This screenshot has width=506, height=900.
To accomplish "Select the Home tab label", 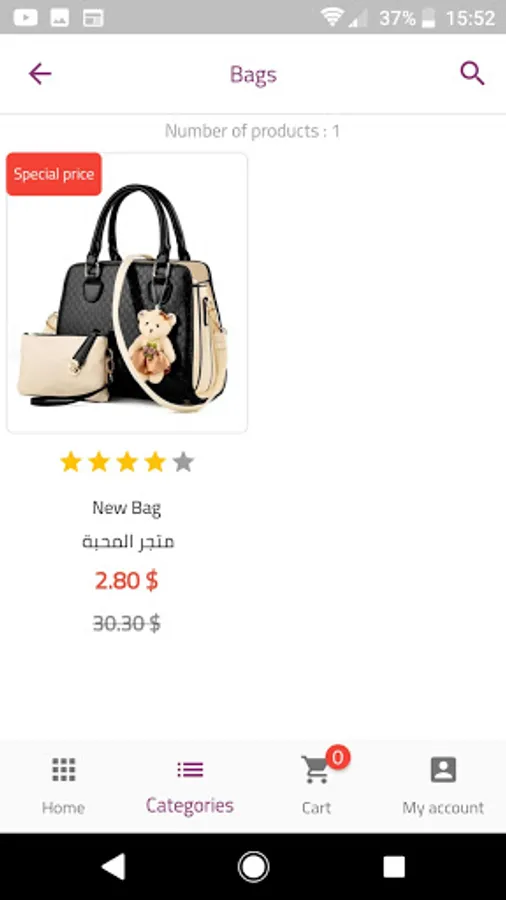I will click(x=63, y=808).
